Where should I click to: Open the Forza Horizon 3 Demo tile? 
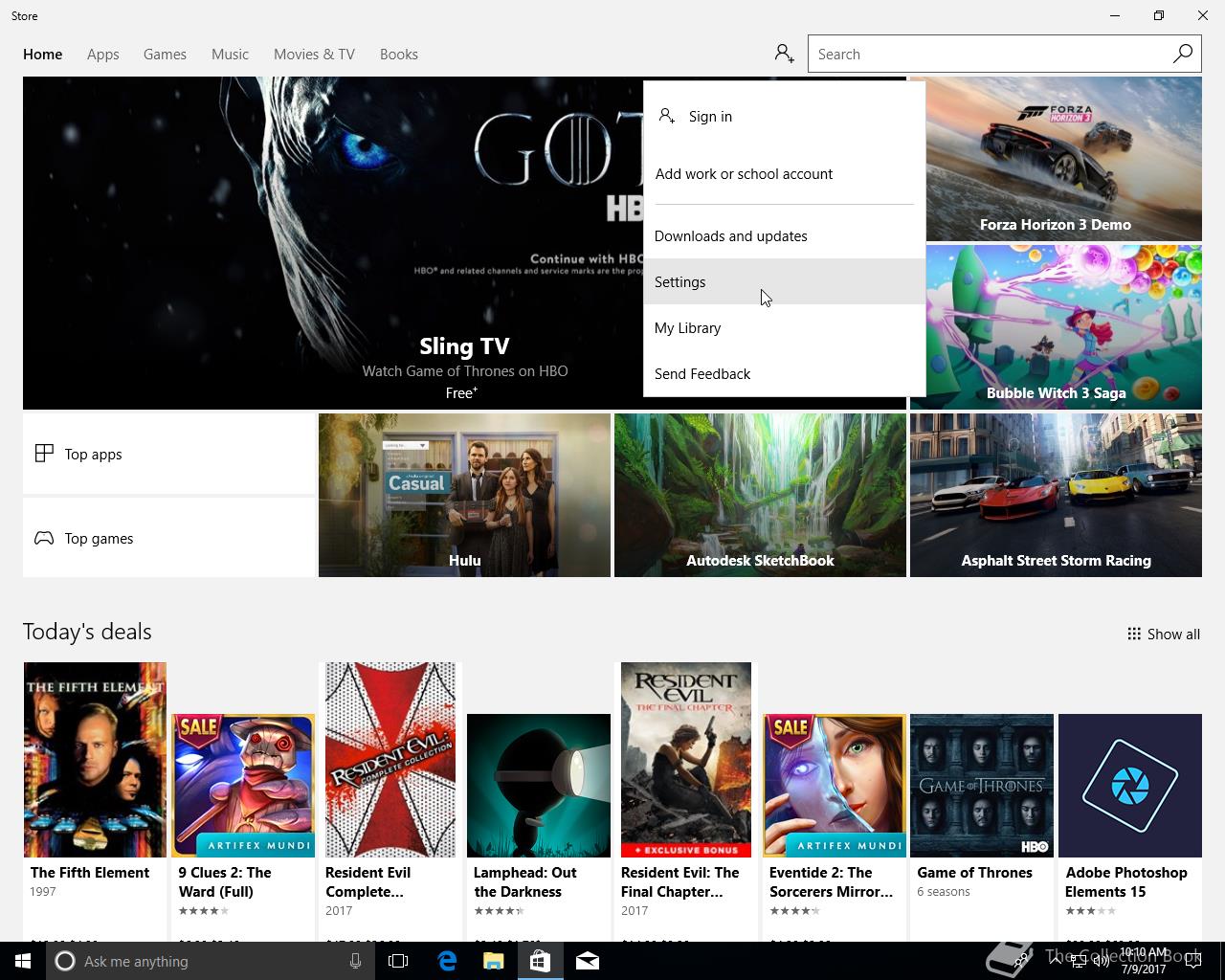[x=1056, y=159]
